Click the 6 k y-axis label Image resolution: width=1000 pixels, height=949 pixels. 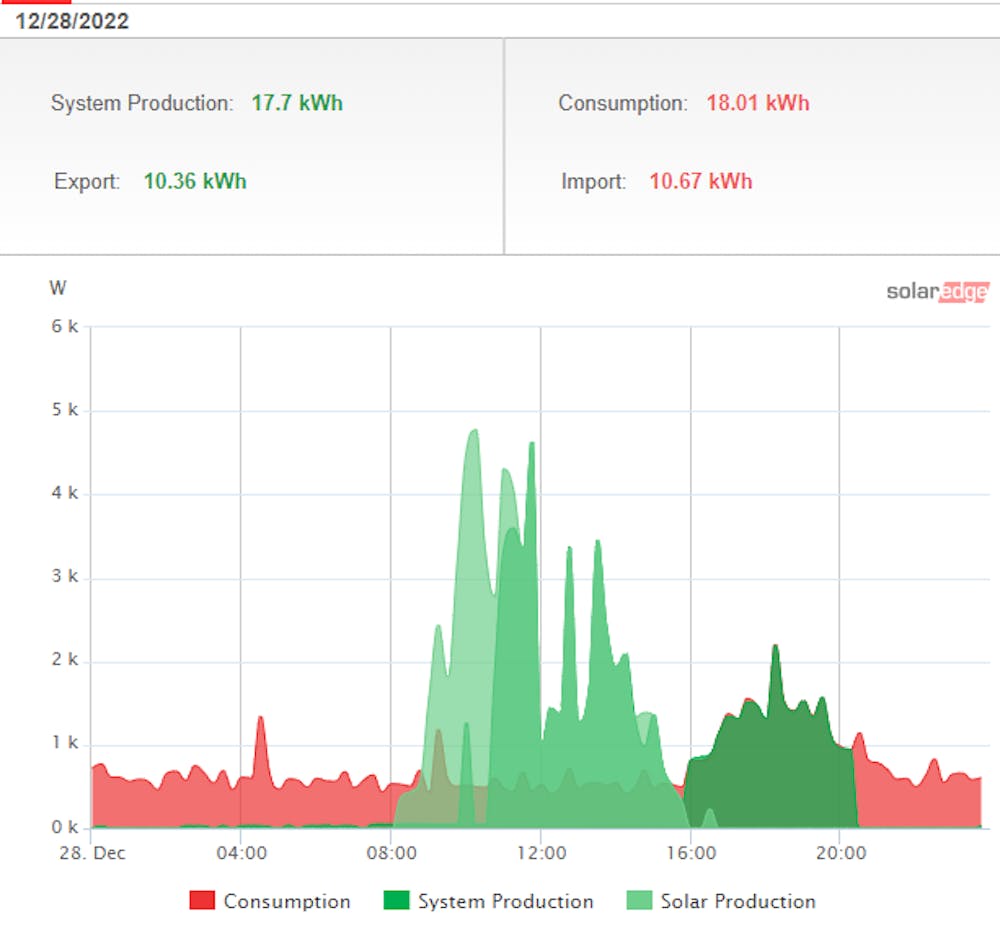click(64, 326)
